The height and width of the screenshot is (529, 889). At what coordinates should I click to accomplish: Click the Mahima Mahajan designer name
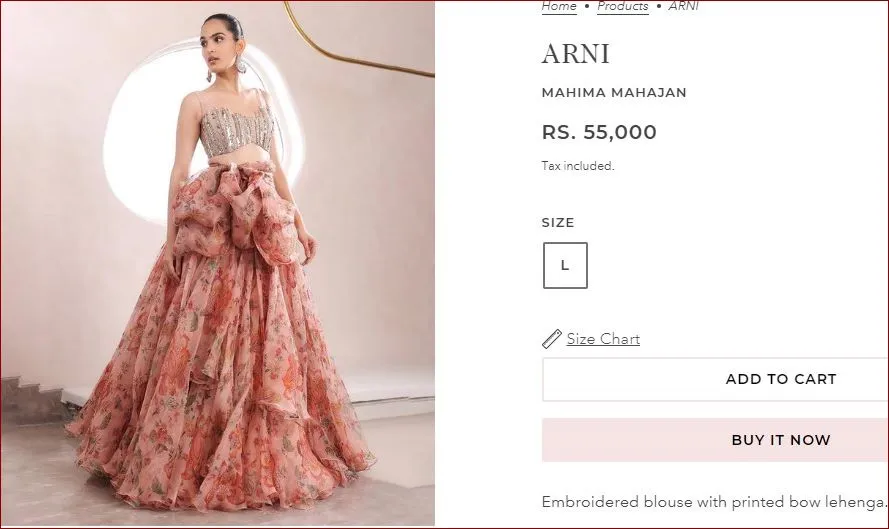tap(614, 92)
